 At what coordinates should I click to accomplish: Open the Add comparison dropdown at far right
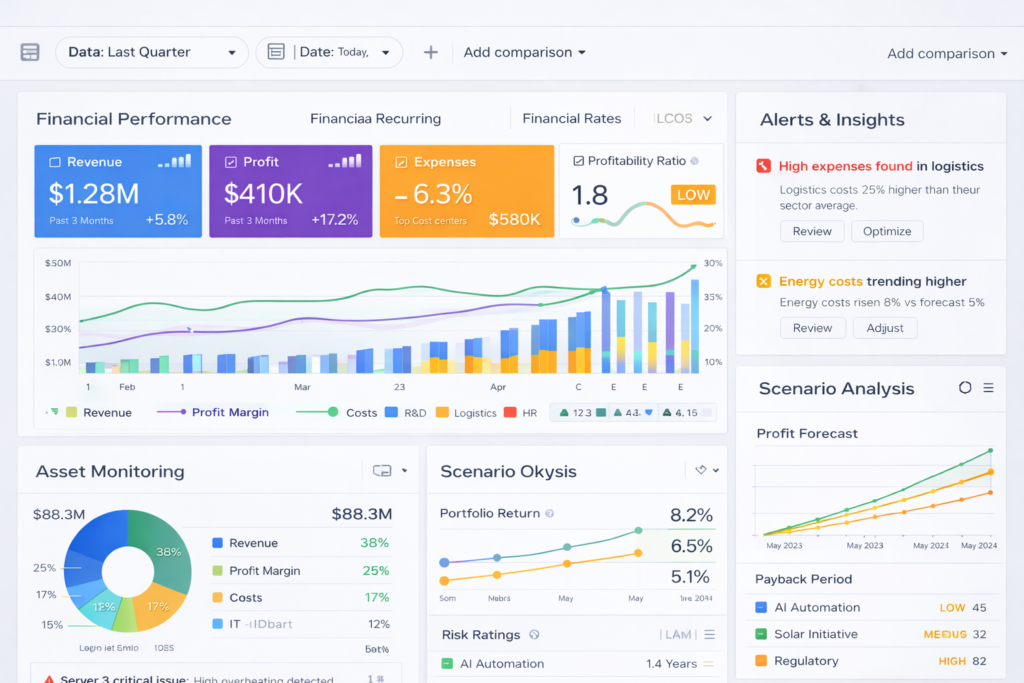[947, 54]
